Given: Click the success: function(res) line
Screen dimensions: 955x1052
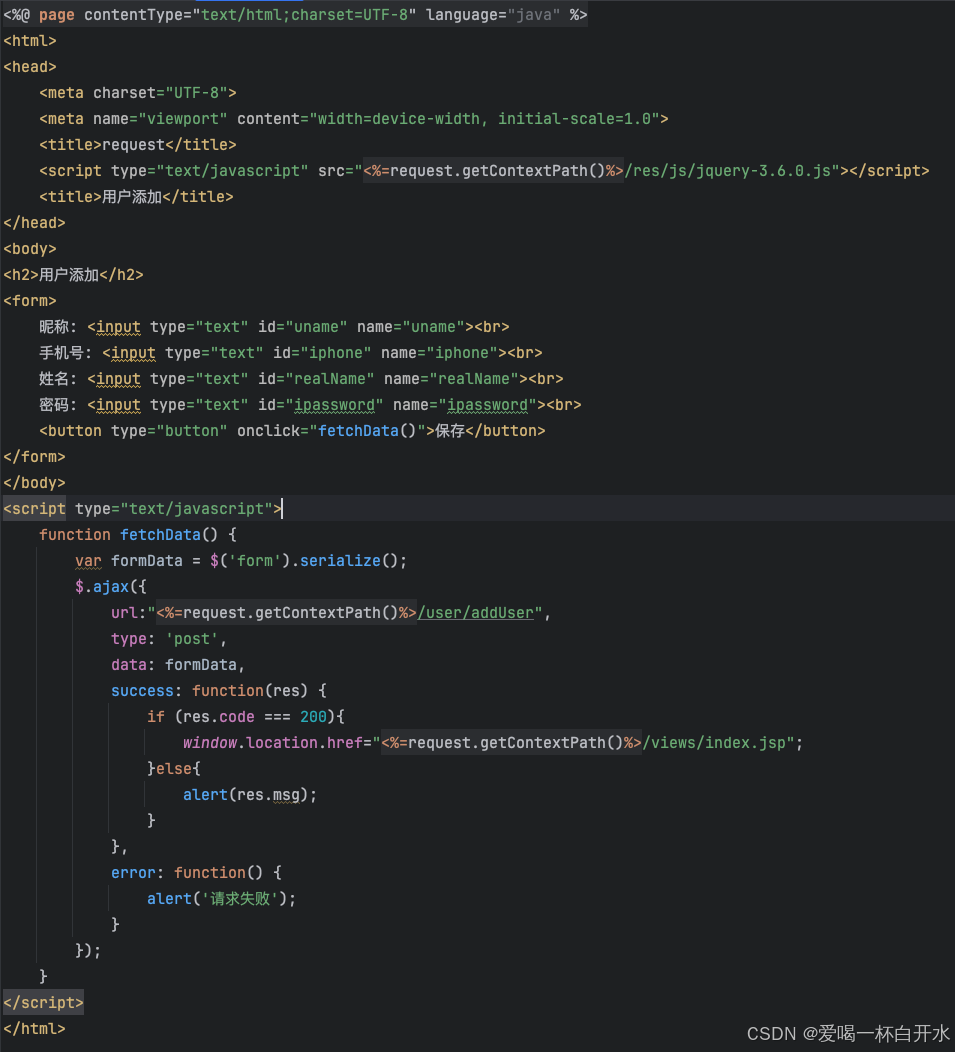Looking at the screenshot, I should pyautogui.click(x=219, y=691).
